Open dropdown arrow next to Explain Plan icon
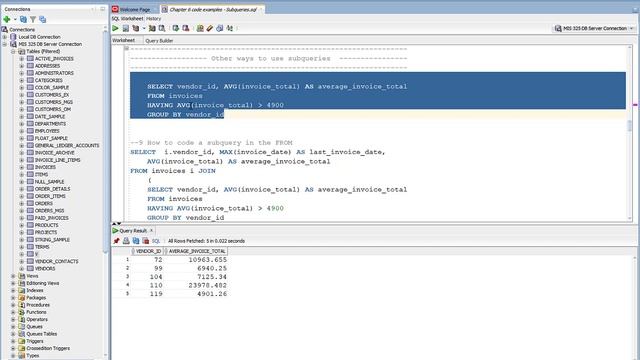The width and height of the screenshot is (640, 360). coord(144,28)
